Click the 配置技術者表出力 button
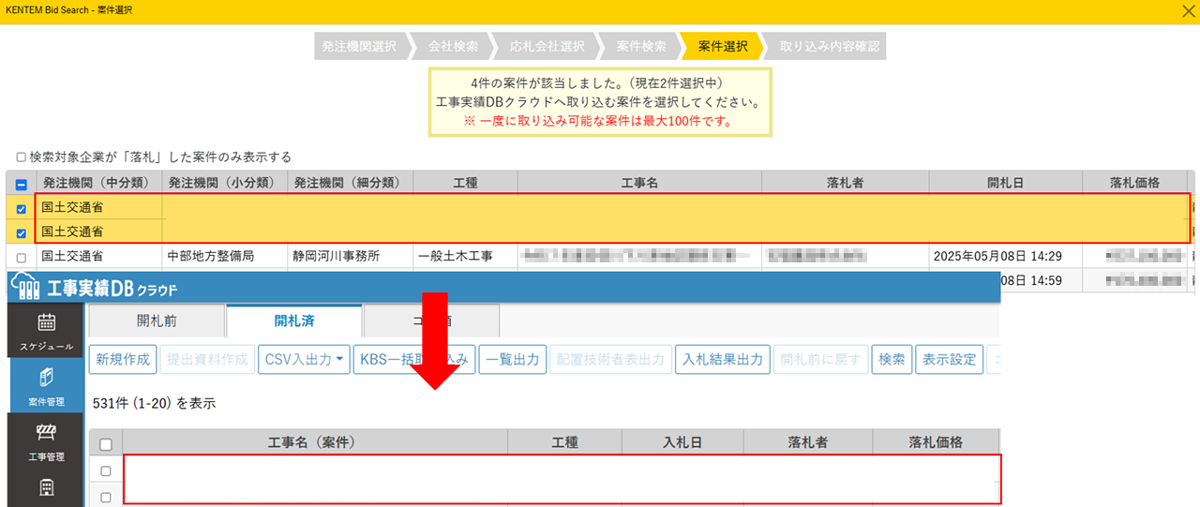 coord(610,360)
